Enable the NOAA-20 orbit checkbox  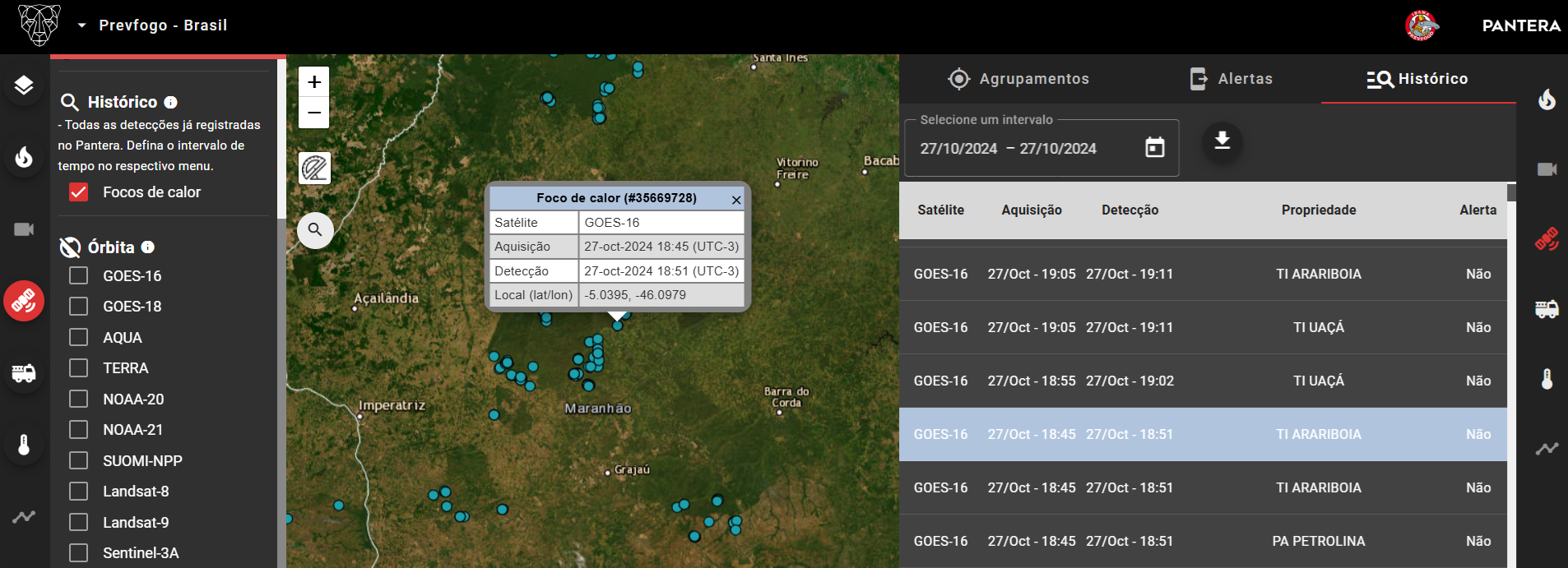pyautogui.click(x=79, y=399)
